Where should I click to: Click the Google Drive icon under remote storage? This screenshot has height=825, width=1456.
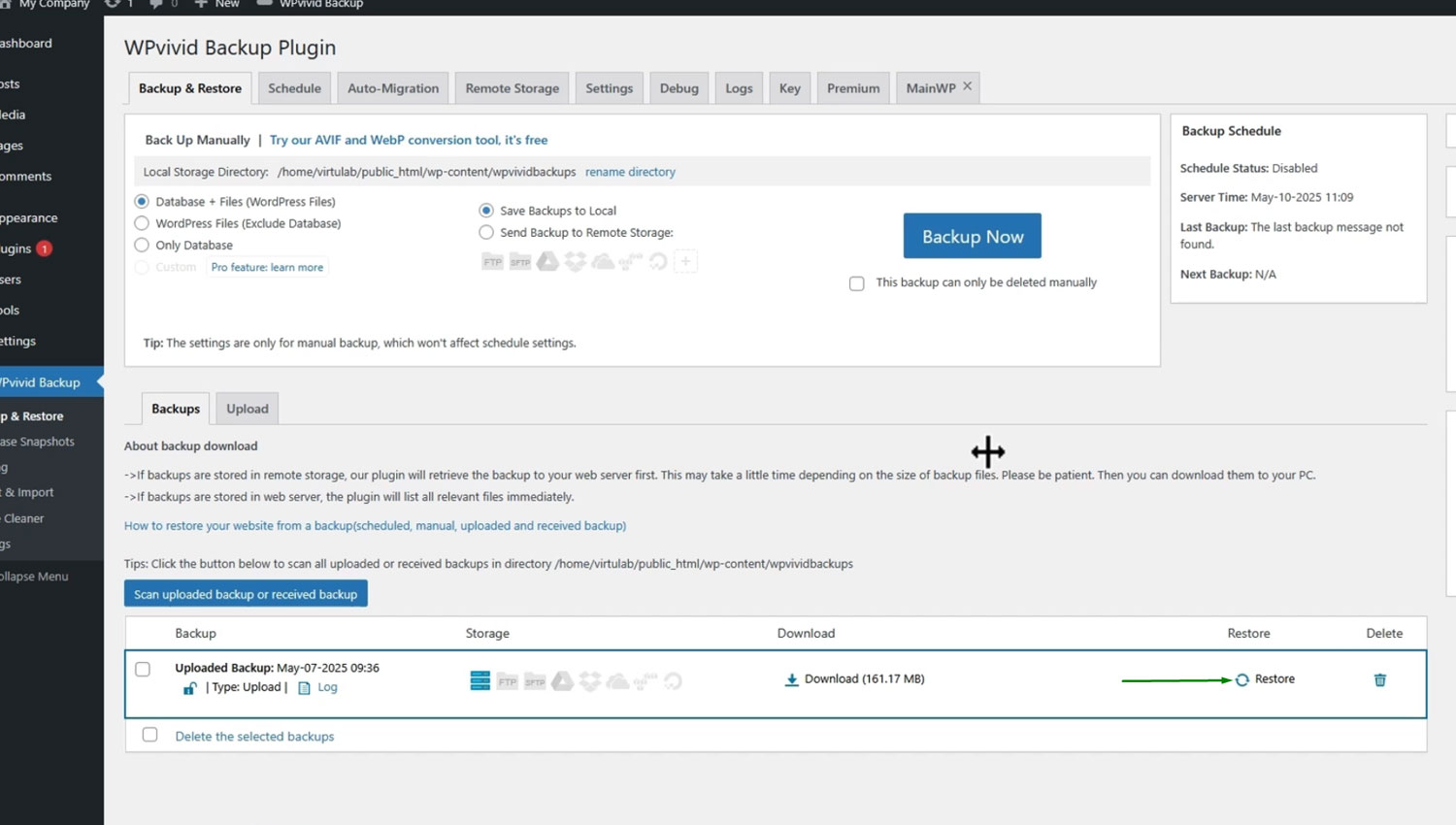pyautogui.click(x=547, y=261)
